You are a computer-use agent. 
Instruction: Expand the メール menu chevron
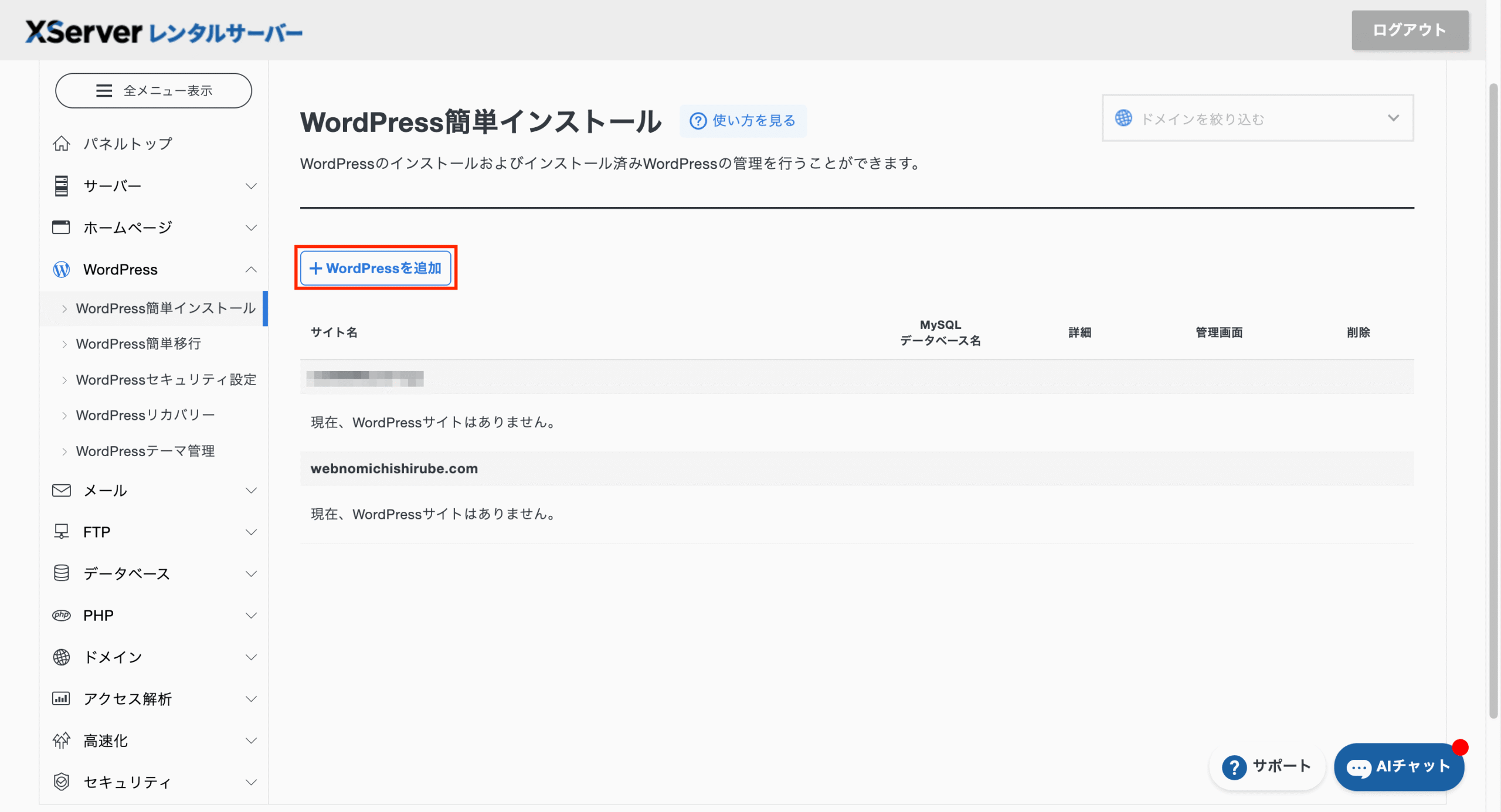[251, 491]
